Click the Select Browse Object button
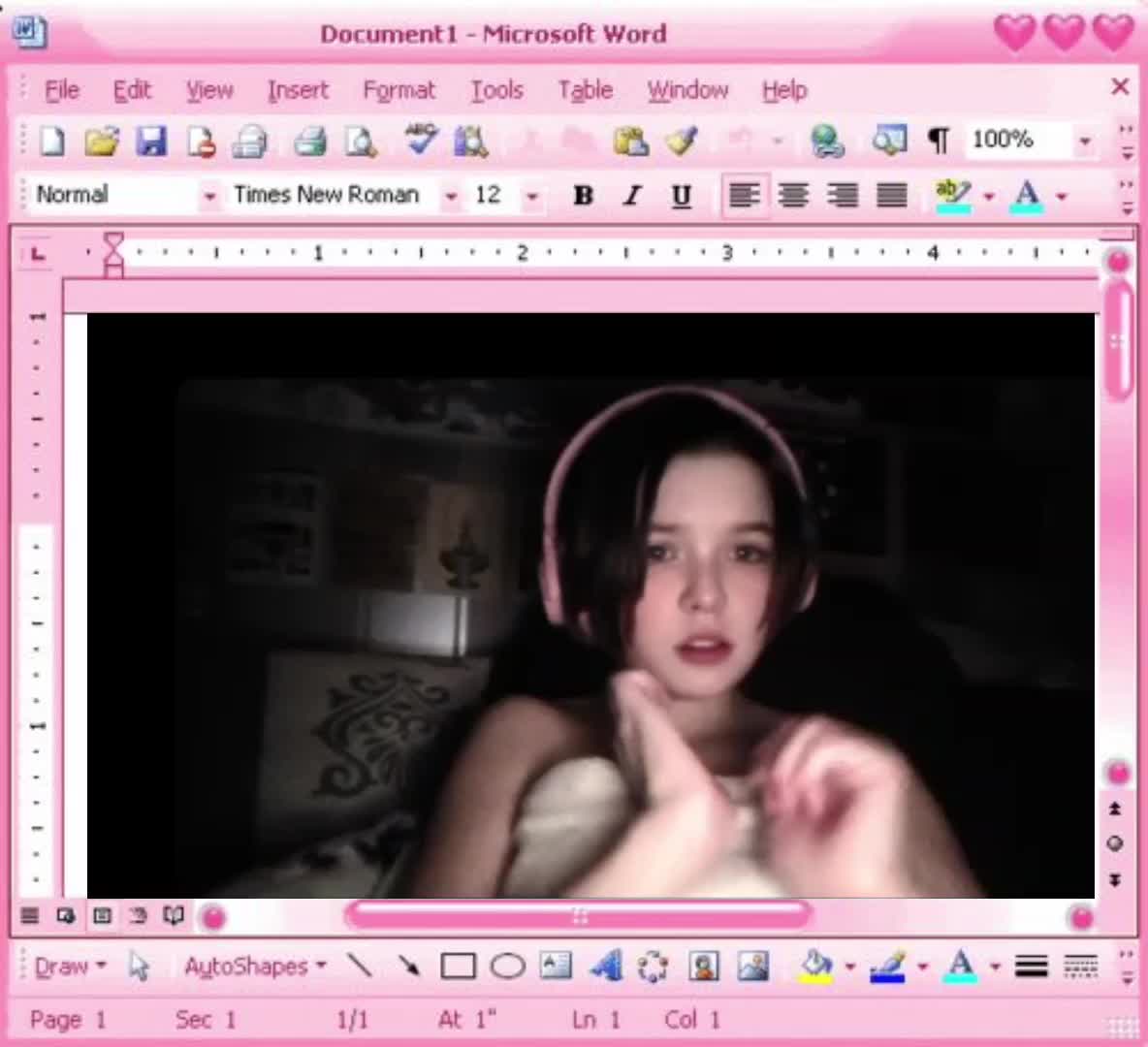This screenshot has width=1148, height=1047. [x=1114, y=843]
